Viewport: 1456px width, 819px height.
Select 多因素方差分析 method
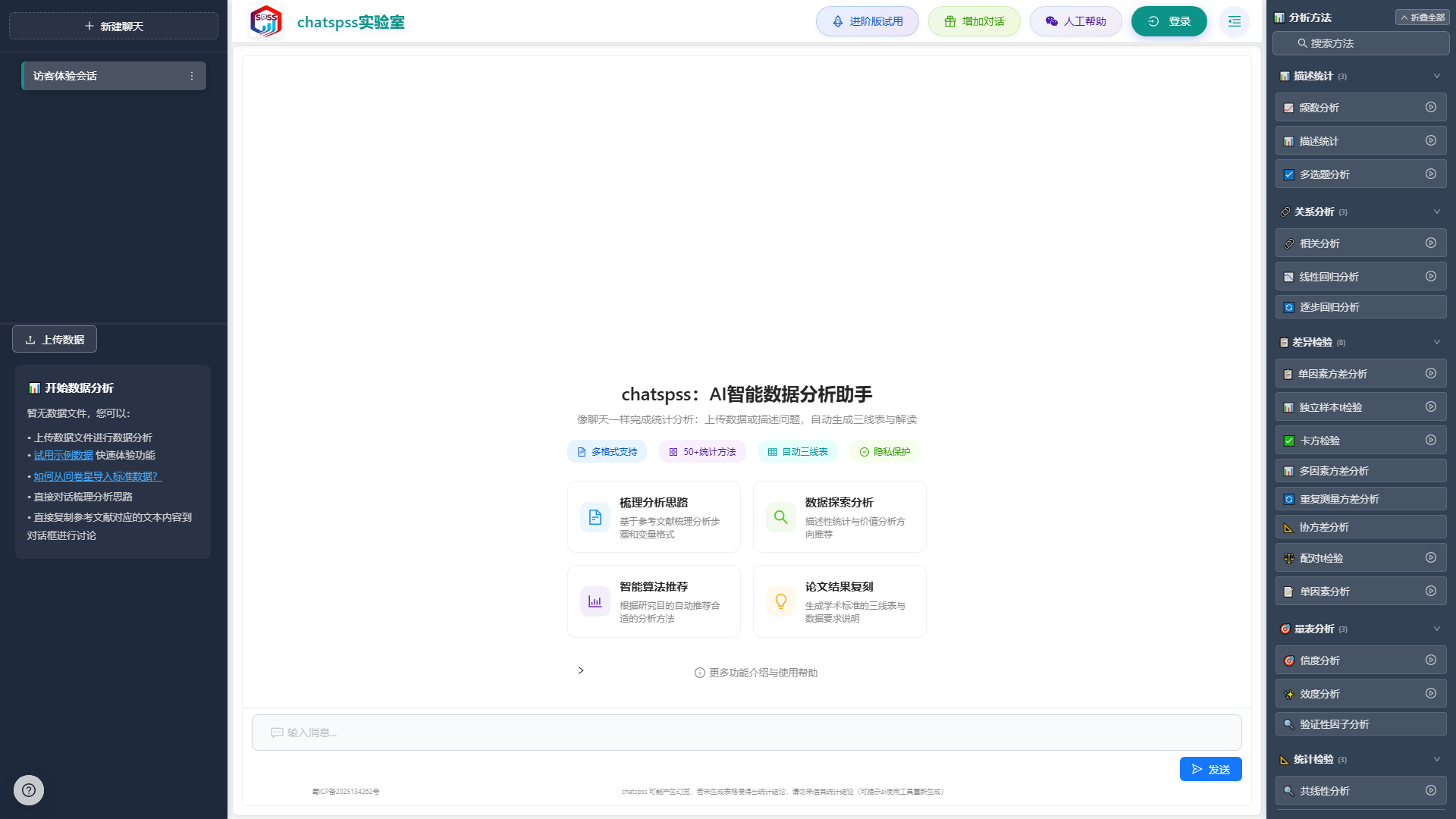point(1361,471)
